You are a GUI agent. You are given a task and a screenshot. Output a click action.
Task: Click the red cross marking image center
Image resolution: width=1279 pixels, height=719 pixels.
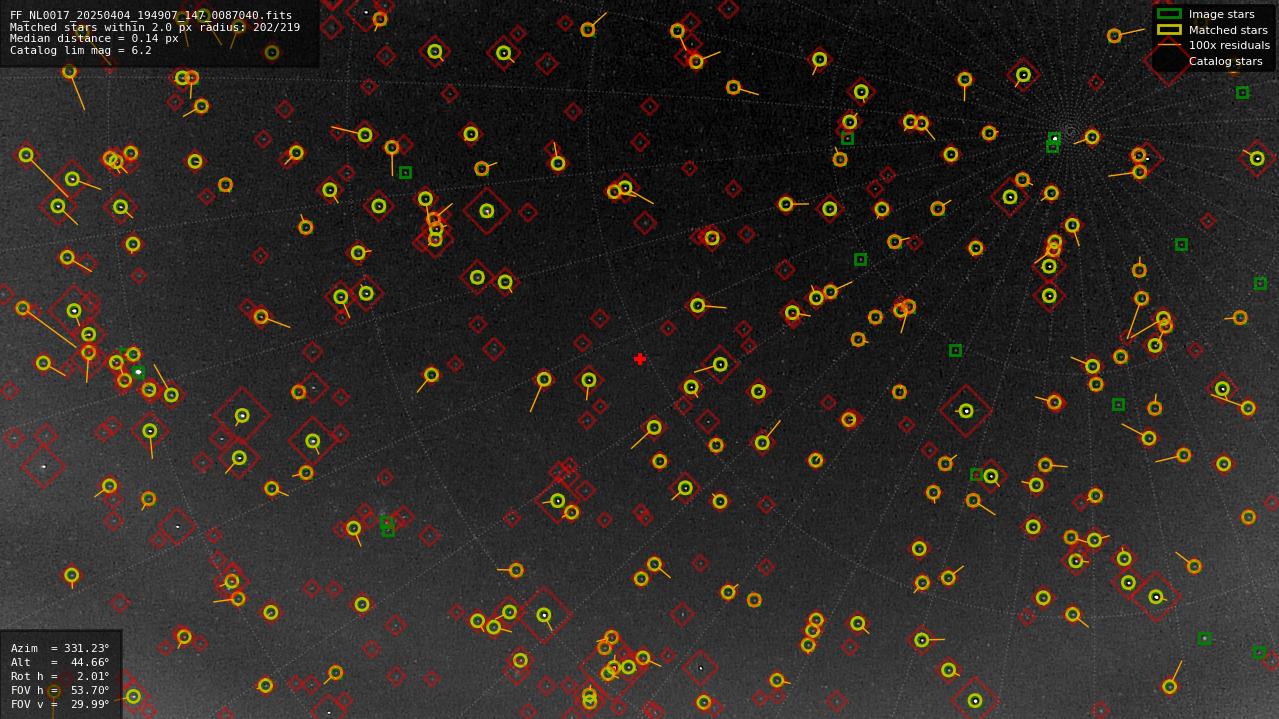click(640, 359)
